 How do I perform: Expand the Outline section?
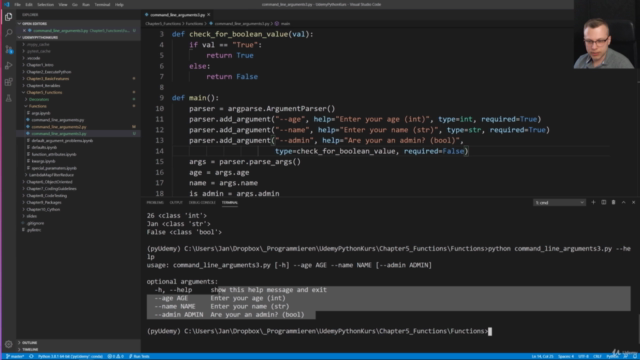29,343
